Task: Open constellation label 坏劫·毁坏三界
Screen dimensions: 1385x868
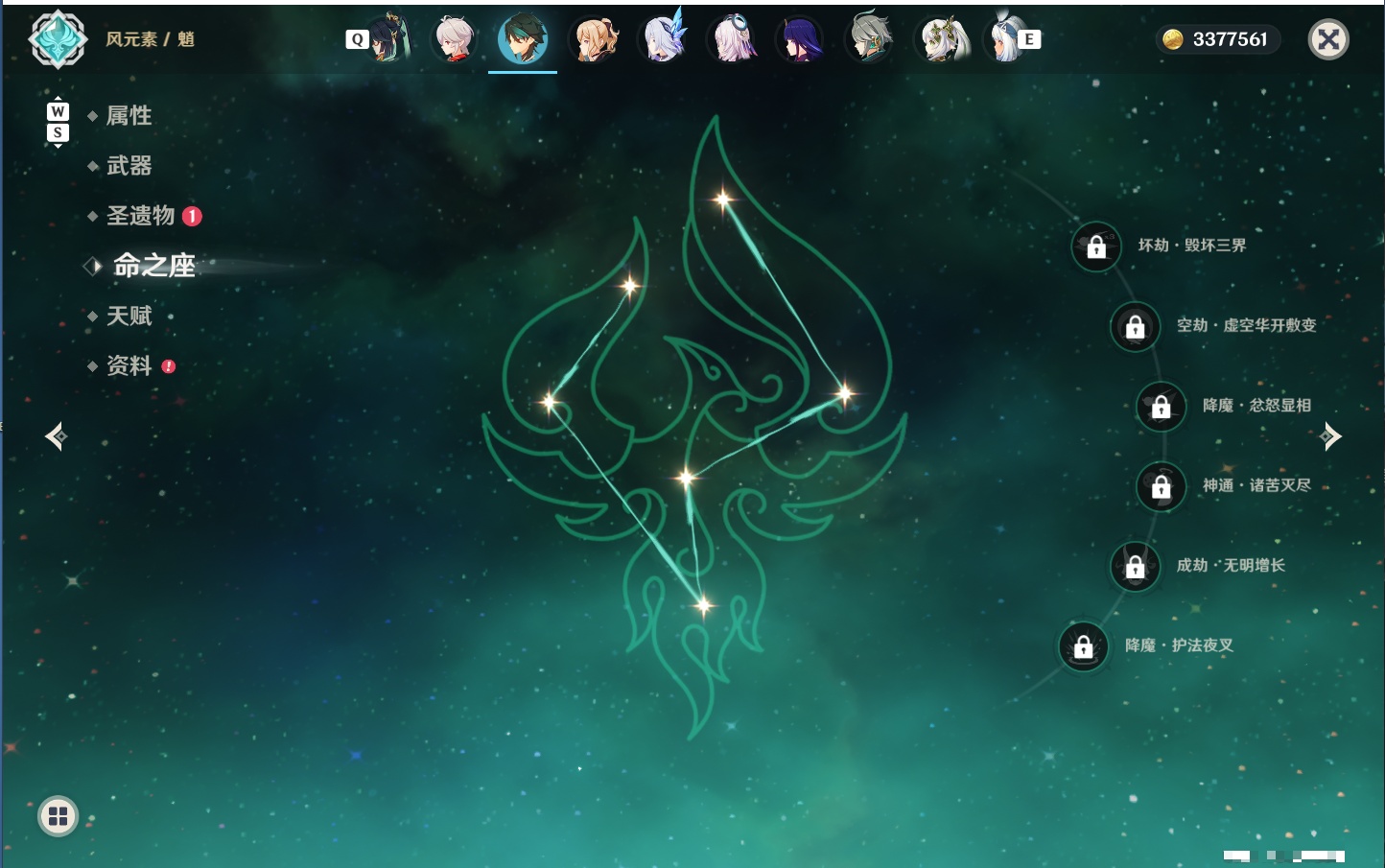Action: [1192, 246]
